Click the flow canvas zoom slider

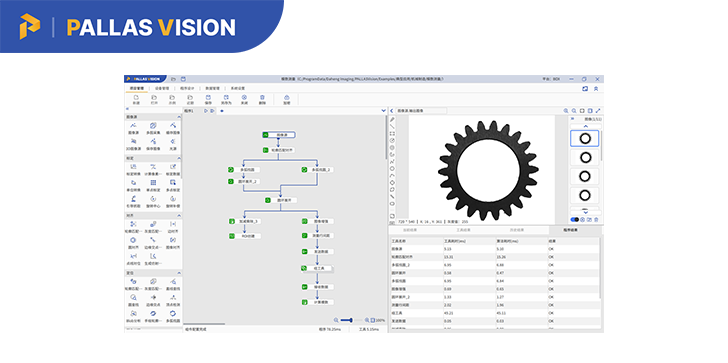click(348, 320)
